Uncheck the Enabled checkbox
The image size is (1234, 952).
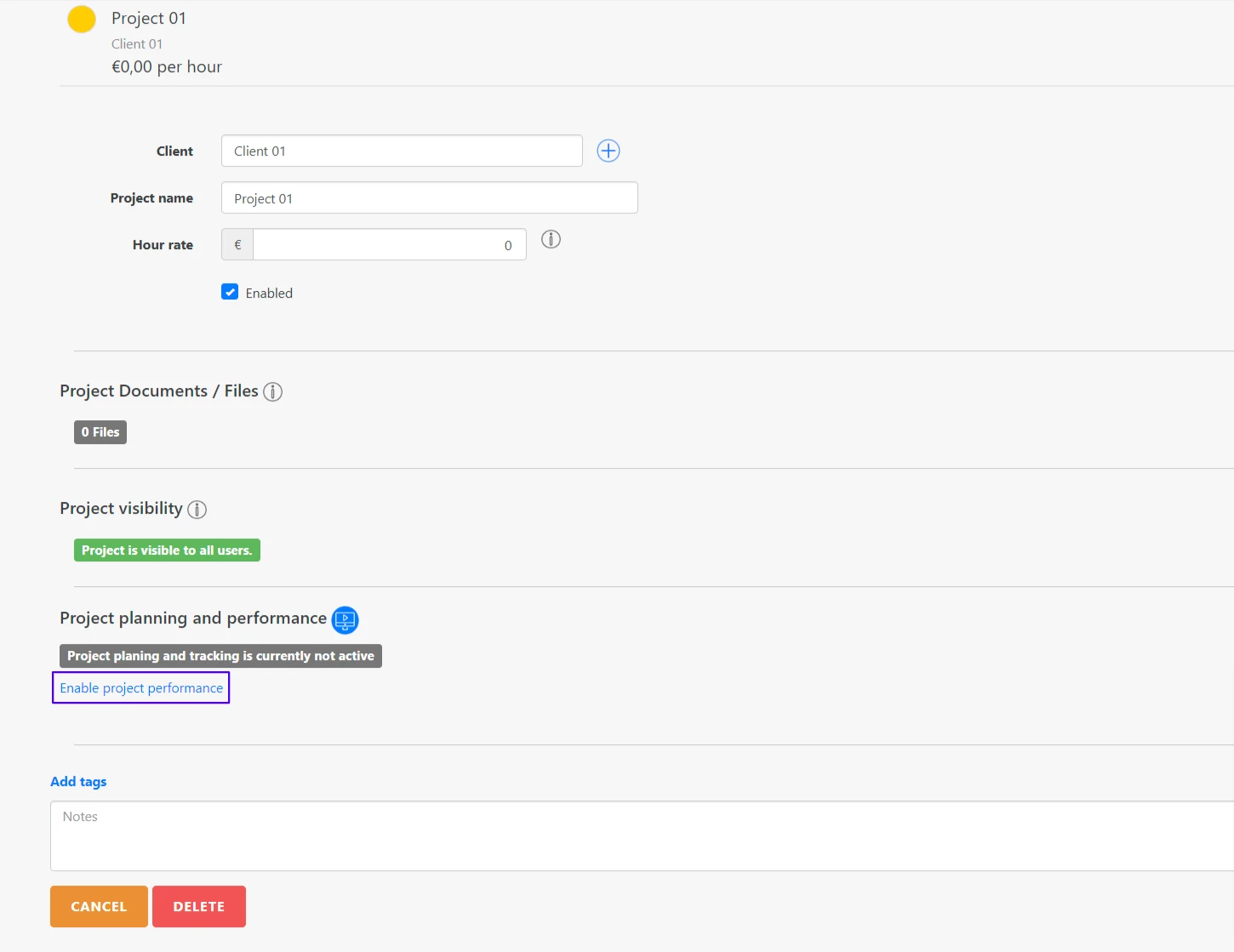point(230,292)
